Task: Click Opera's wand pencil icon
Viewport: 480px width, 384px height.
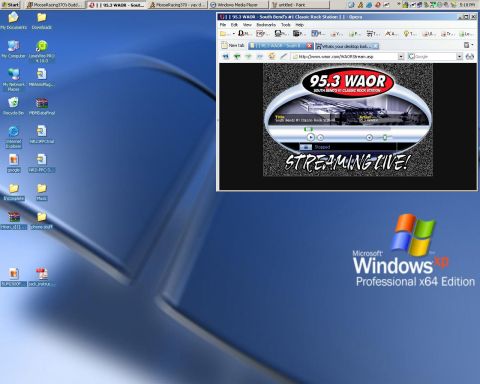Action: pyautogui.click(x=283, y=56)
